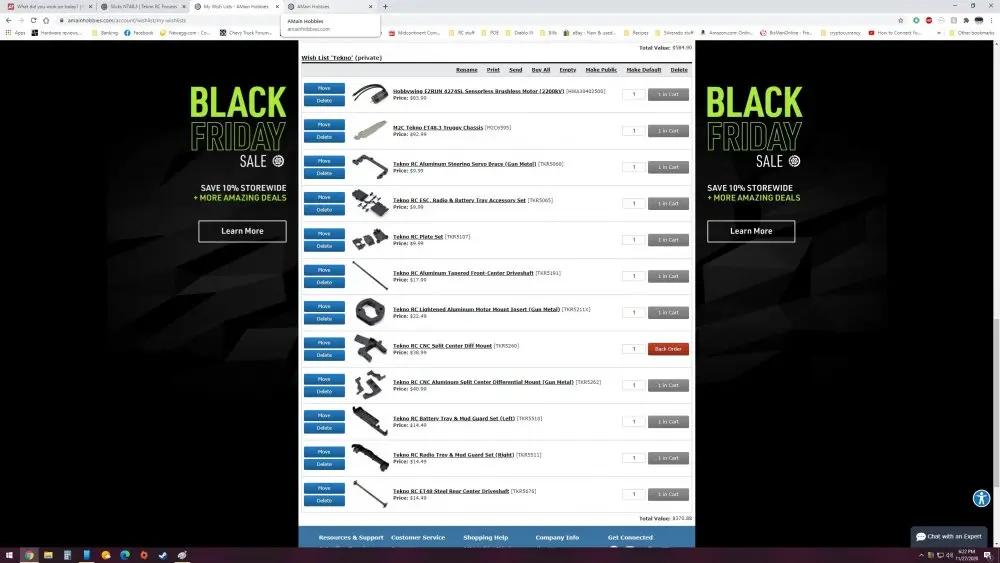
Task: Click Move for the Hobbywing EZRUN motor
Action: [x=324, y=88]
